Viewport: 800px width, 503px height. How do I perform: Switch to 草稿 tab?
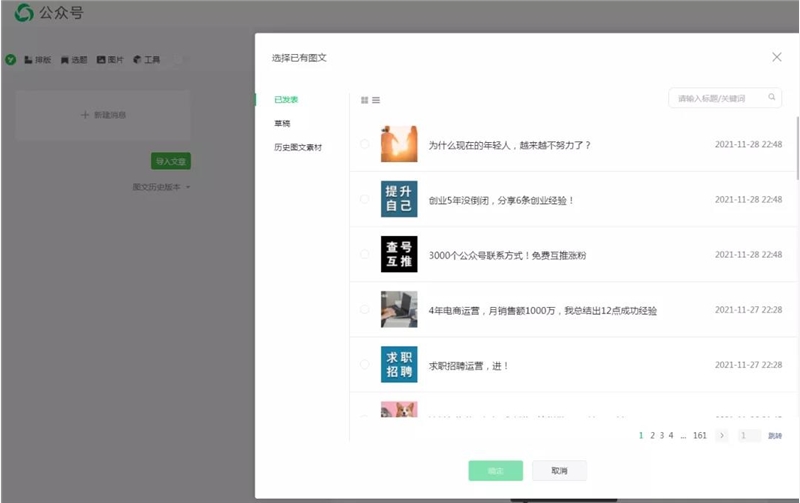click(x=282, y=123)
